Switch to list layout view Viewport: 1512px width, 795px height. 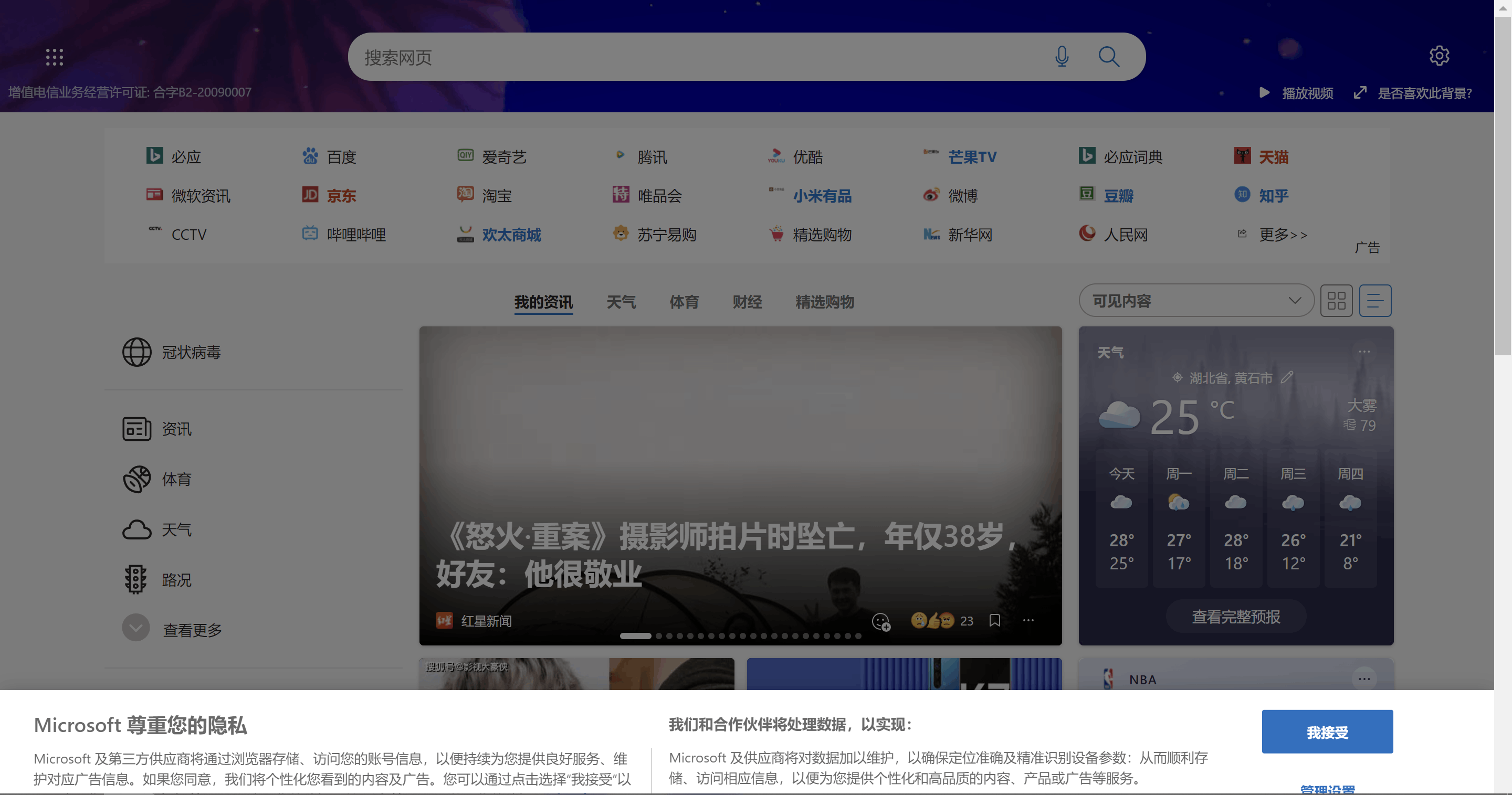[1374, 301]
